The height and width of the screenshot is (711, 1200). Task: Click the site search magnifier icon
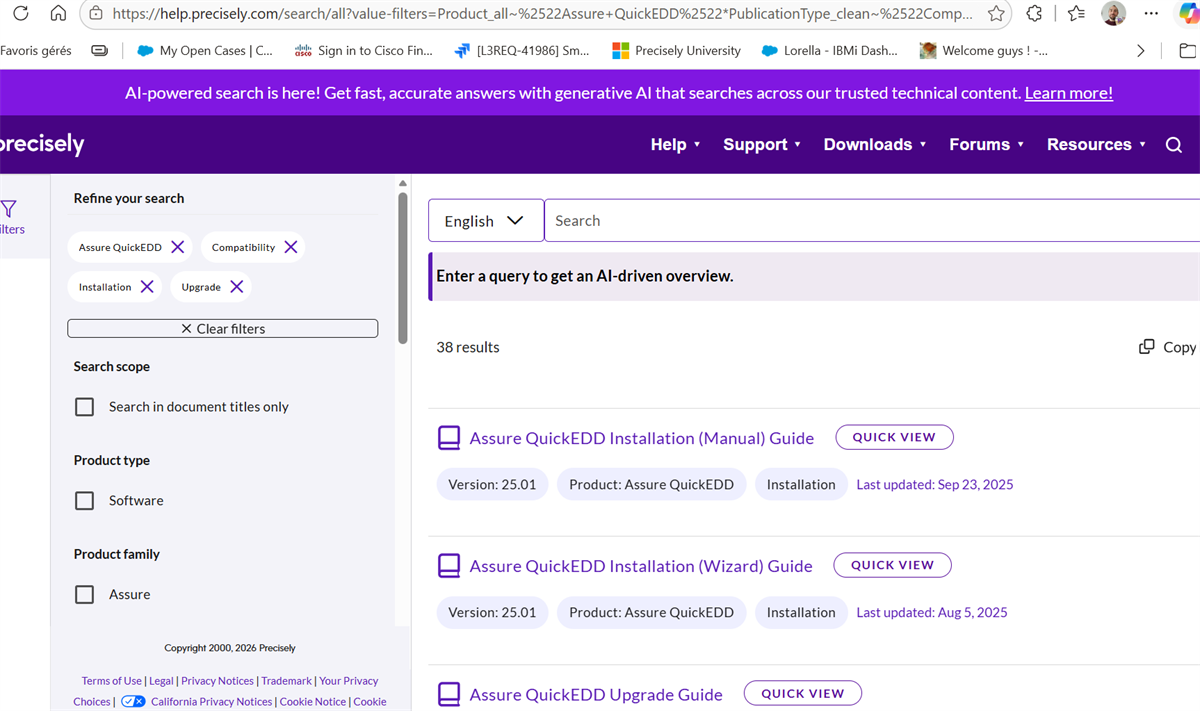point(1174,145)
